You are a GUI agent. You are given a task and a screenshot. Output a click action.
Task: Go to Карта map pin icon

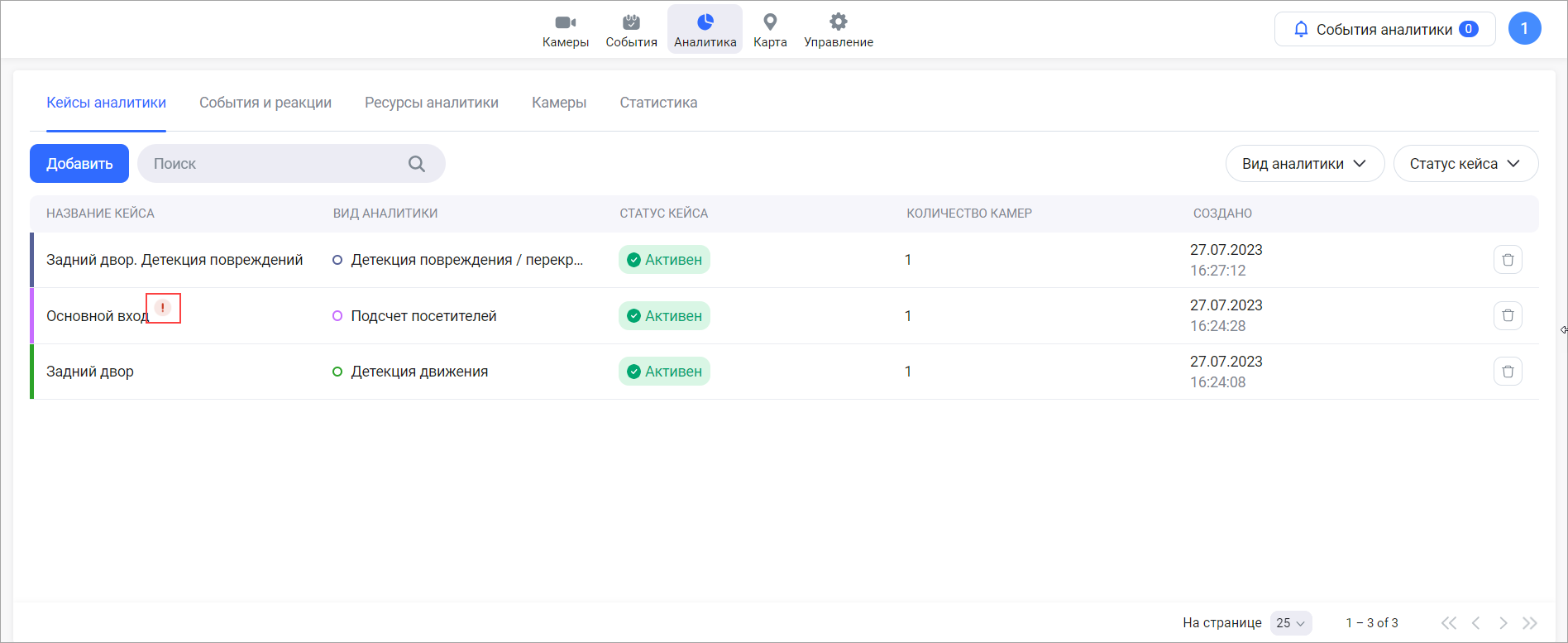770,22
